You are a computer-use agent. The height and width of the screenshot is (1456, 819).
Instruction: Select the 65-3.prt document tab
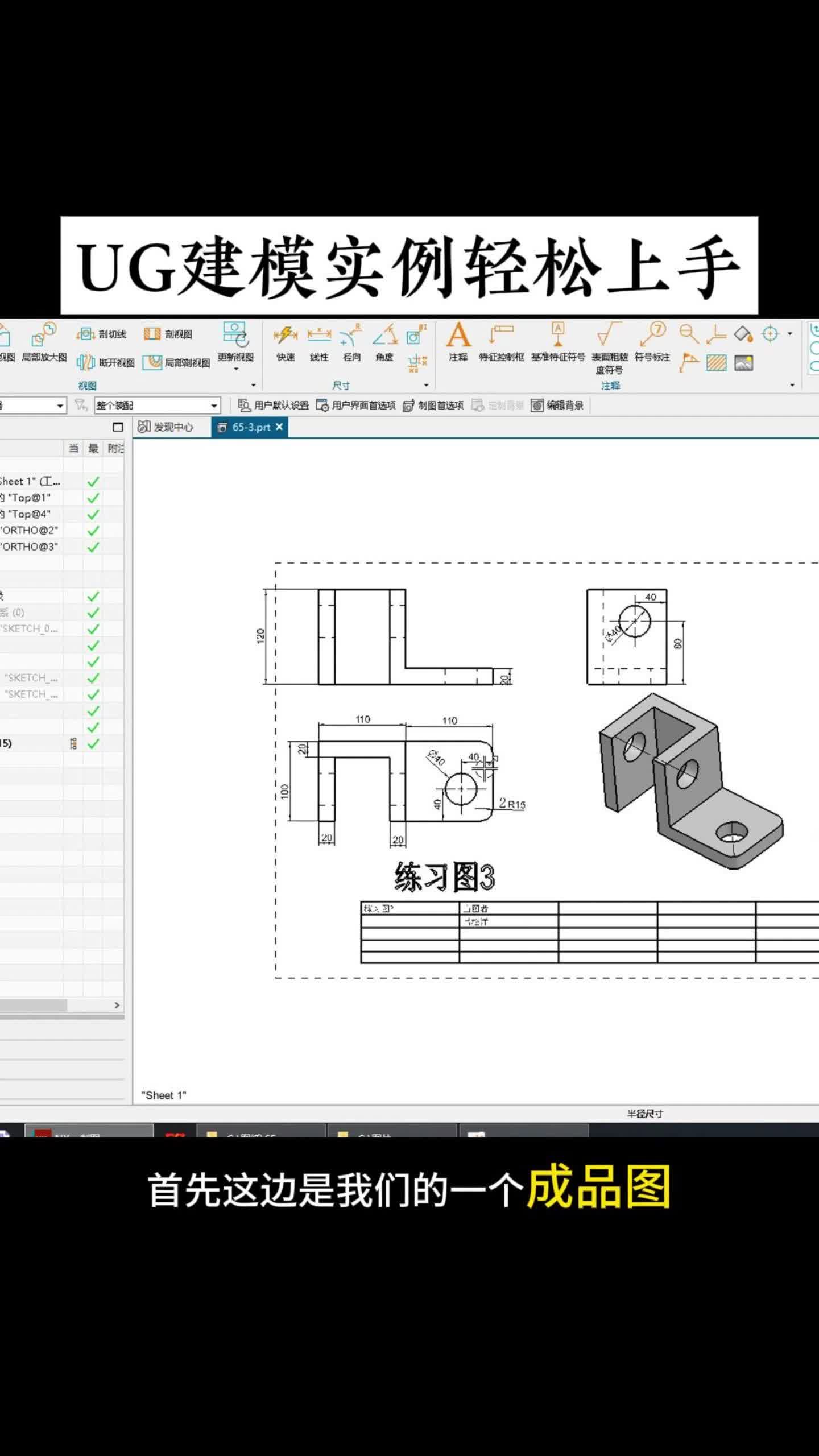(250, 427)
